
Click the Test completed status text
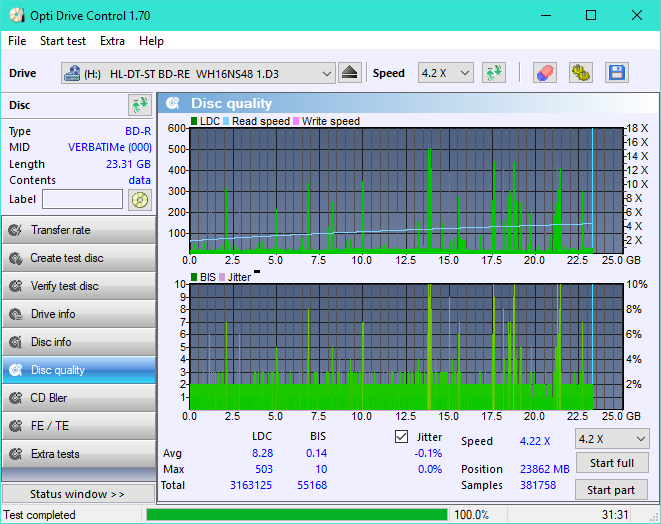point(40,515)
